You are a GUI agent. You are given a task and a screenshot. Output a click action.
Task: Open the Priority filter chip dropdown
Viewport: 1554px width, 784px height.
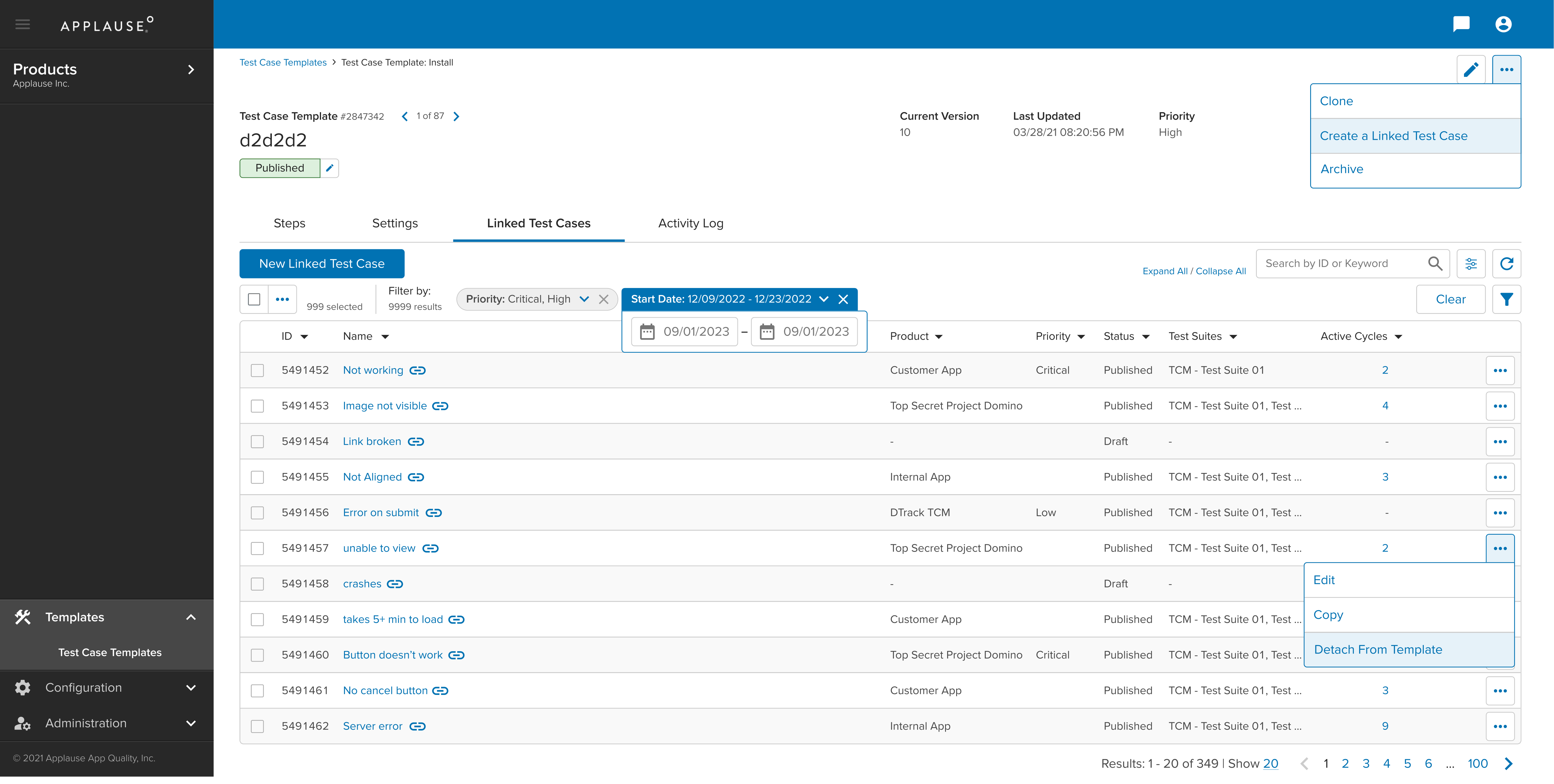[584, 299]
